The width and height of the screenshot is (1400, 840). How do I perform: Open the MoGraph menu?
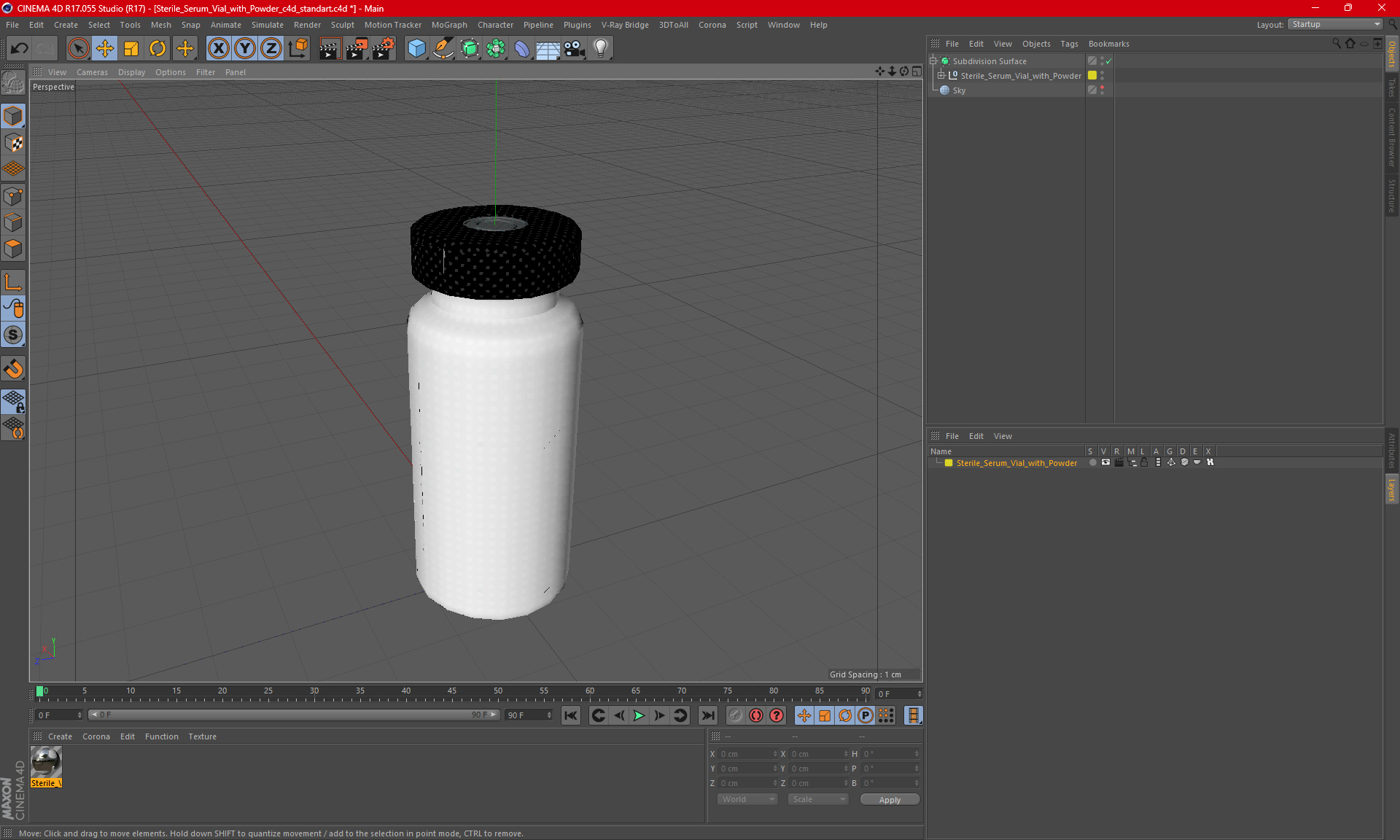pos(448,25)
